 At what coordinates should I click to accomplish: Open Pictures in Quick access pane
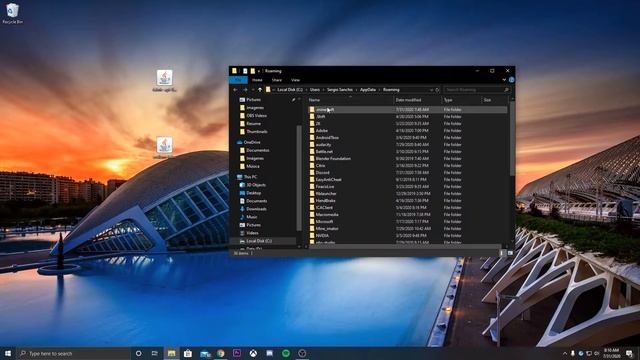(x=253, y=100)
